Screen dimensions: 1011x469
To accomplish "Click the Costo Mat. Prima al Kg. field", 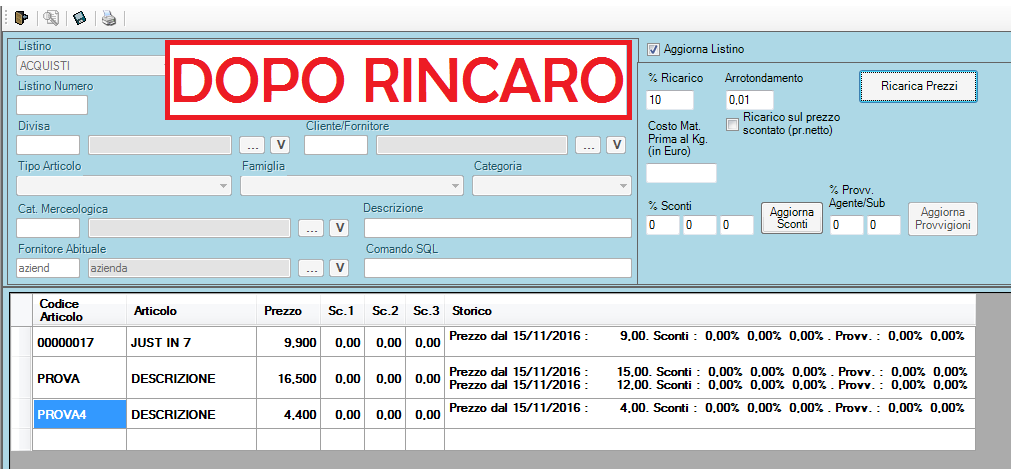I will click(682, 173).
